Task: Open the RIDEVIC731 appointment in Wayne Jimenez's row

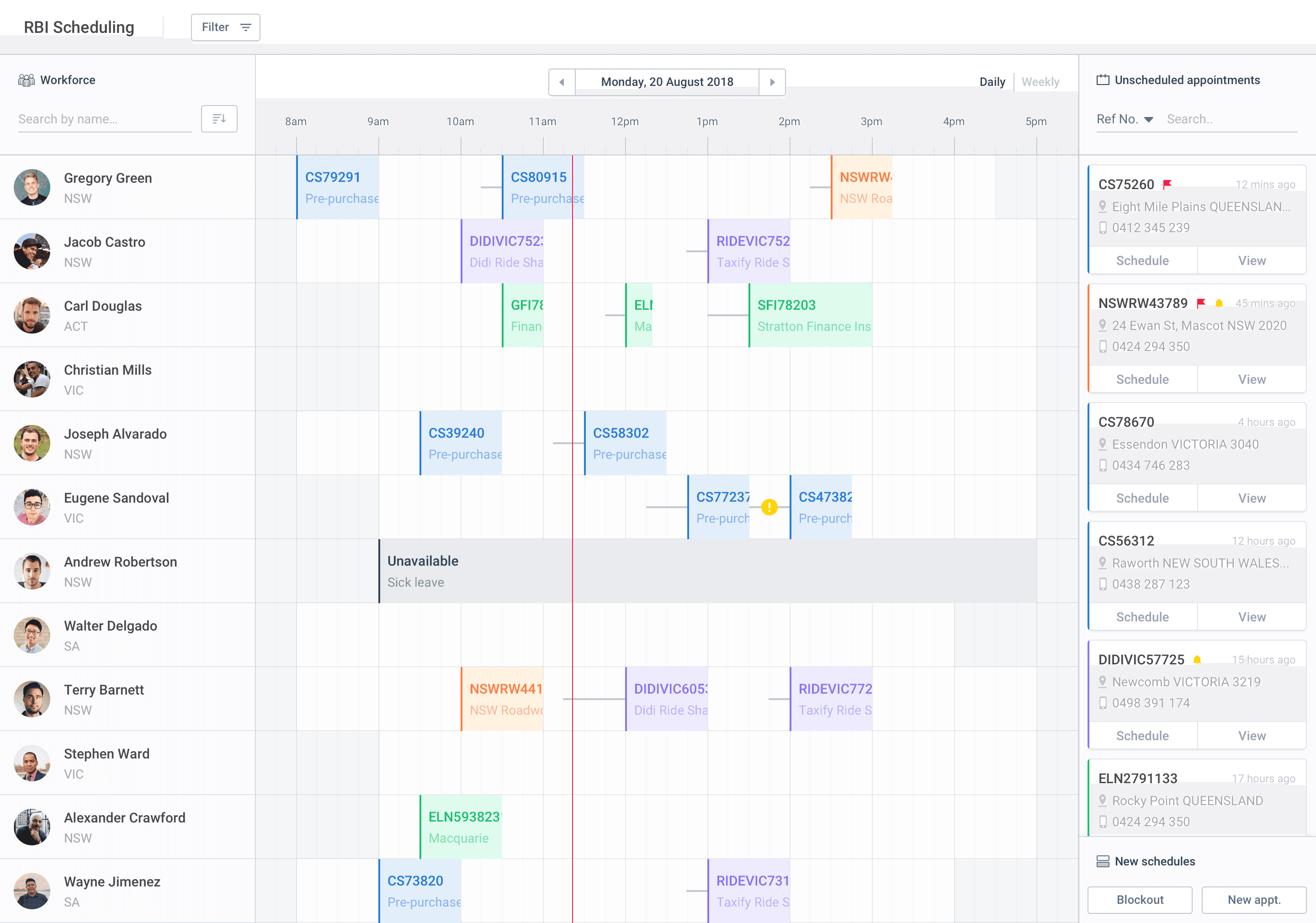Action: [x=748, y=891]
